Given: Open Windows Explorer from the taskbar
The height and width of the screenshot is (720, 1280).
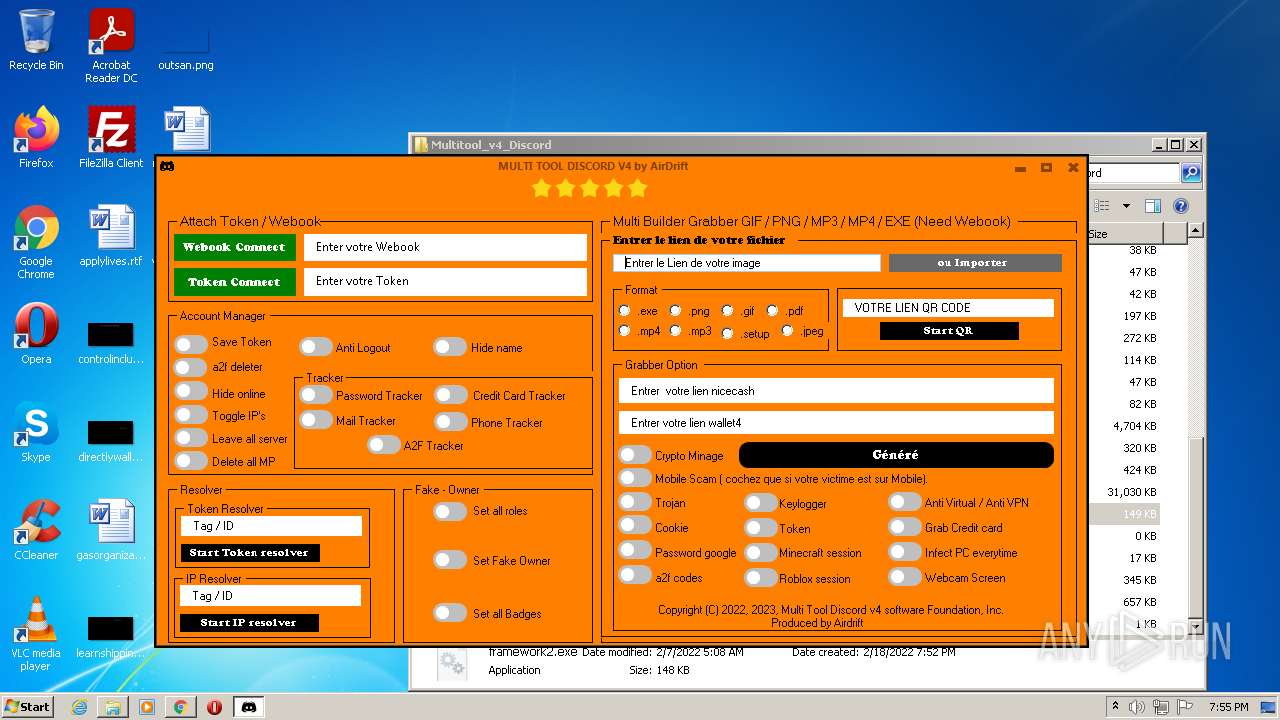Looking at the screenshot, I should pos(113,707).
